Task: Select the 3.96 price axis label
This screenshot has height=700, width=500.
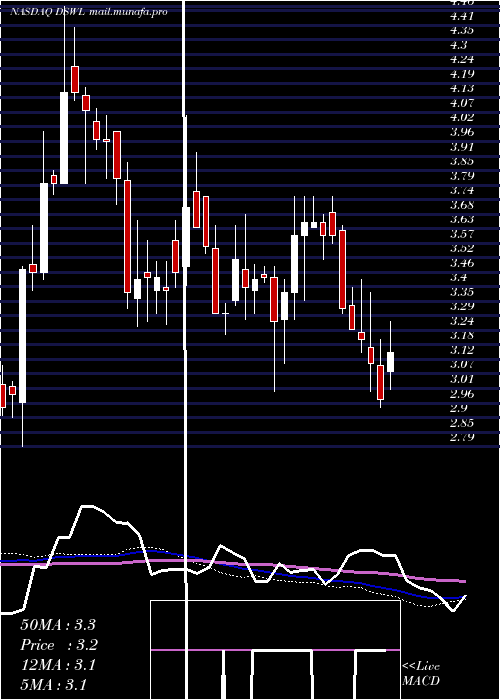Action: [x=462, y=133]
